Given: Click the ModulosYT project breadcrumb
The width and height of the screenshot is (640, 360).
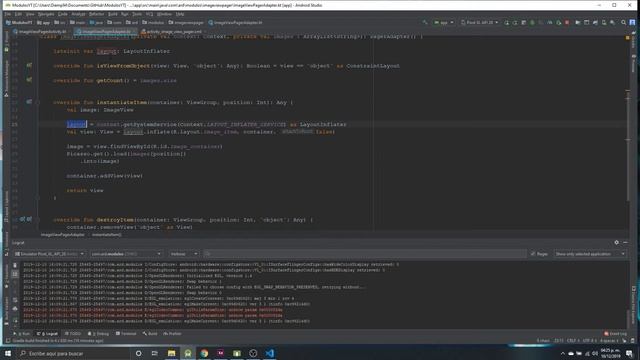Looking at the screenshot, I should (19, 22).
